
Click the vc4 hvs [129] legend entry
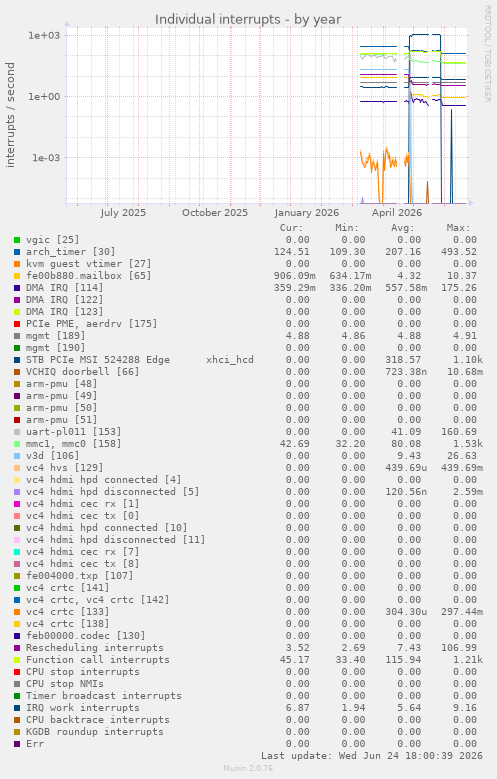click(x=65, y=467)
